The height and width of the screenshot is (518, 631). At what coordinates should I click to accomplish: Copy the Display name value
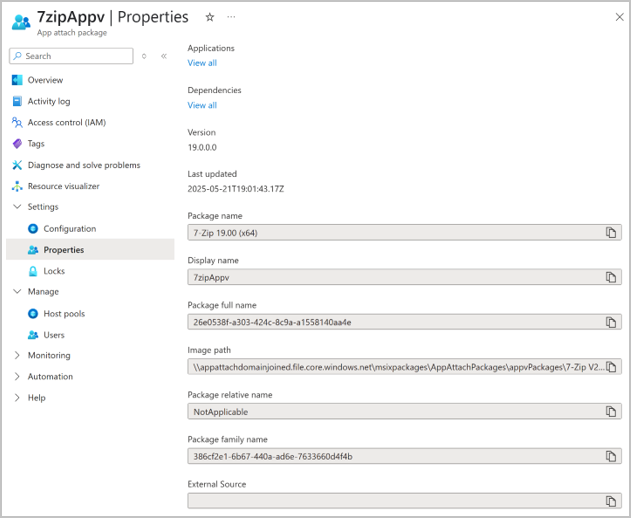[x=611, y=277]
